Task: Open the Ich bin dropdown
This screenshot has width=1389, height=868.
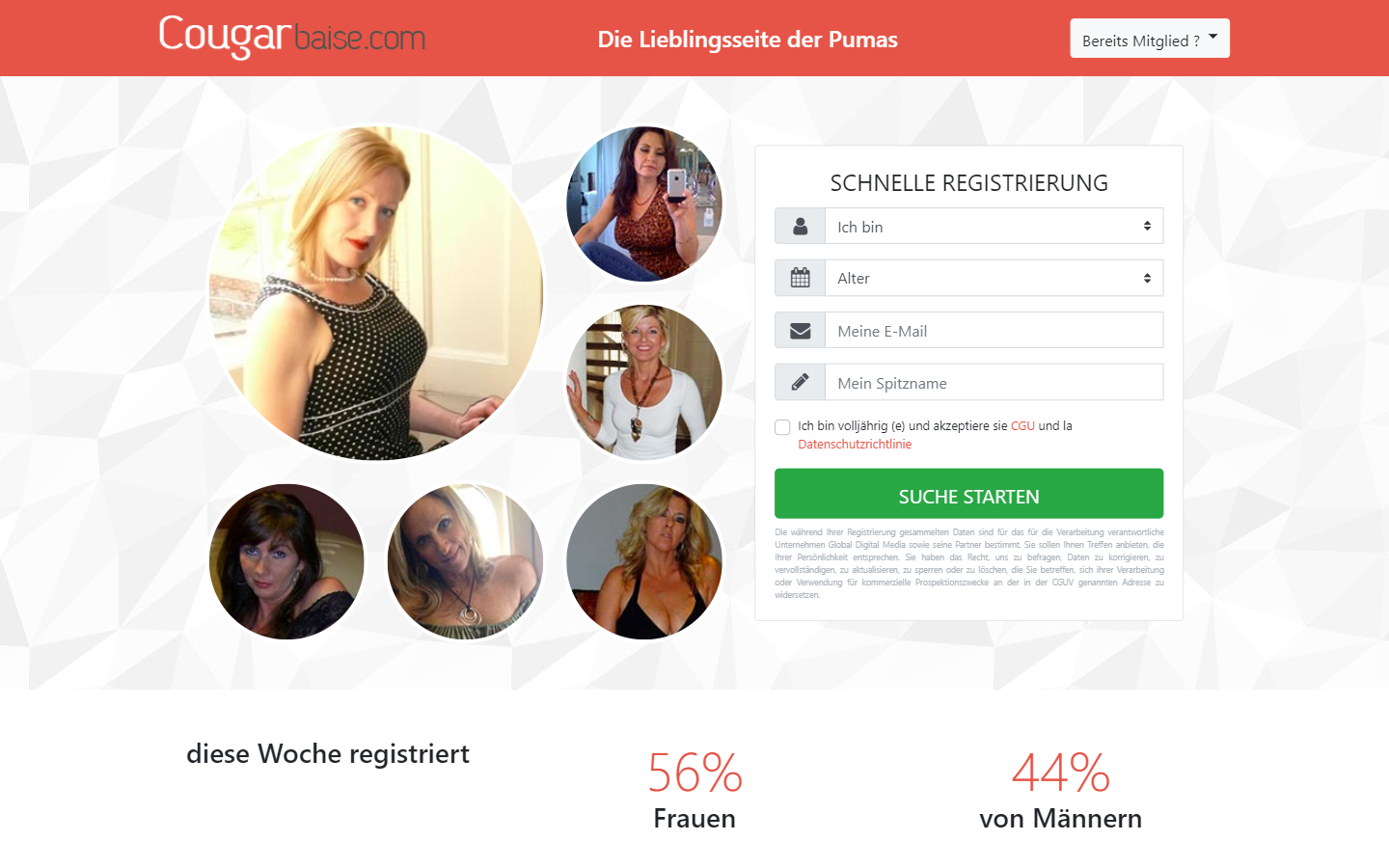Action: (x=994, y=226)
